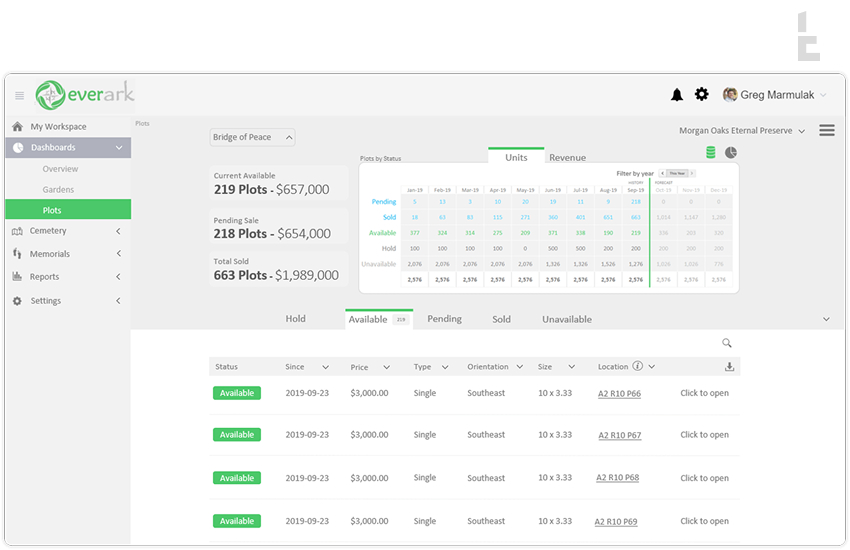The image size is (850, 550).
Task: Open Morgan Oaks Eternal Preserve dropdown
Action: coord(742,131)
